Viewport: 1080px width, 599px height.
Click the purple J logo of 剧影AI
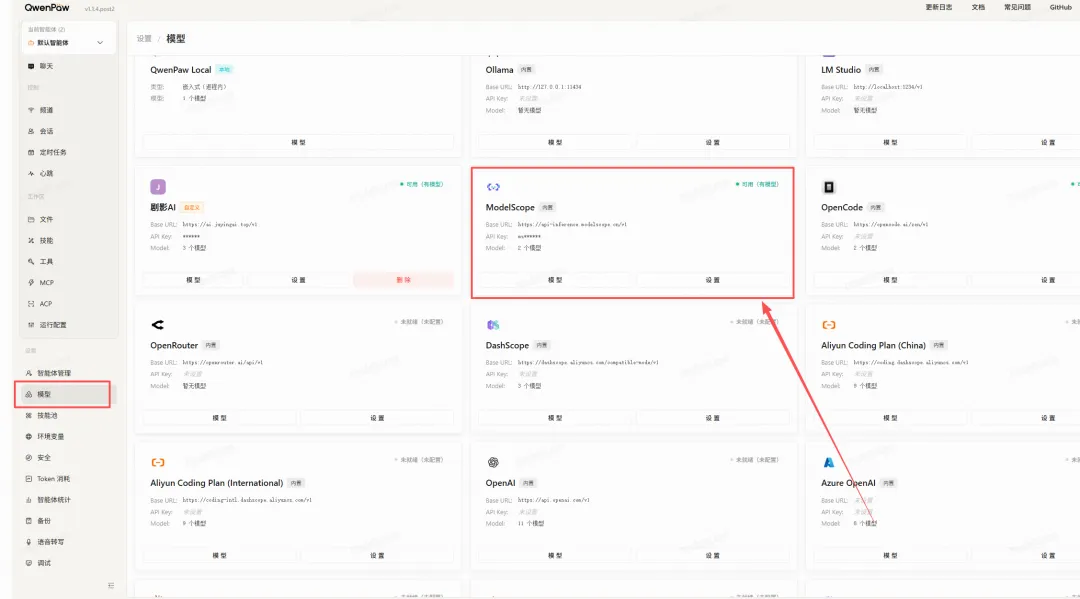(158, 187)
